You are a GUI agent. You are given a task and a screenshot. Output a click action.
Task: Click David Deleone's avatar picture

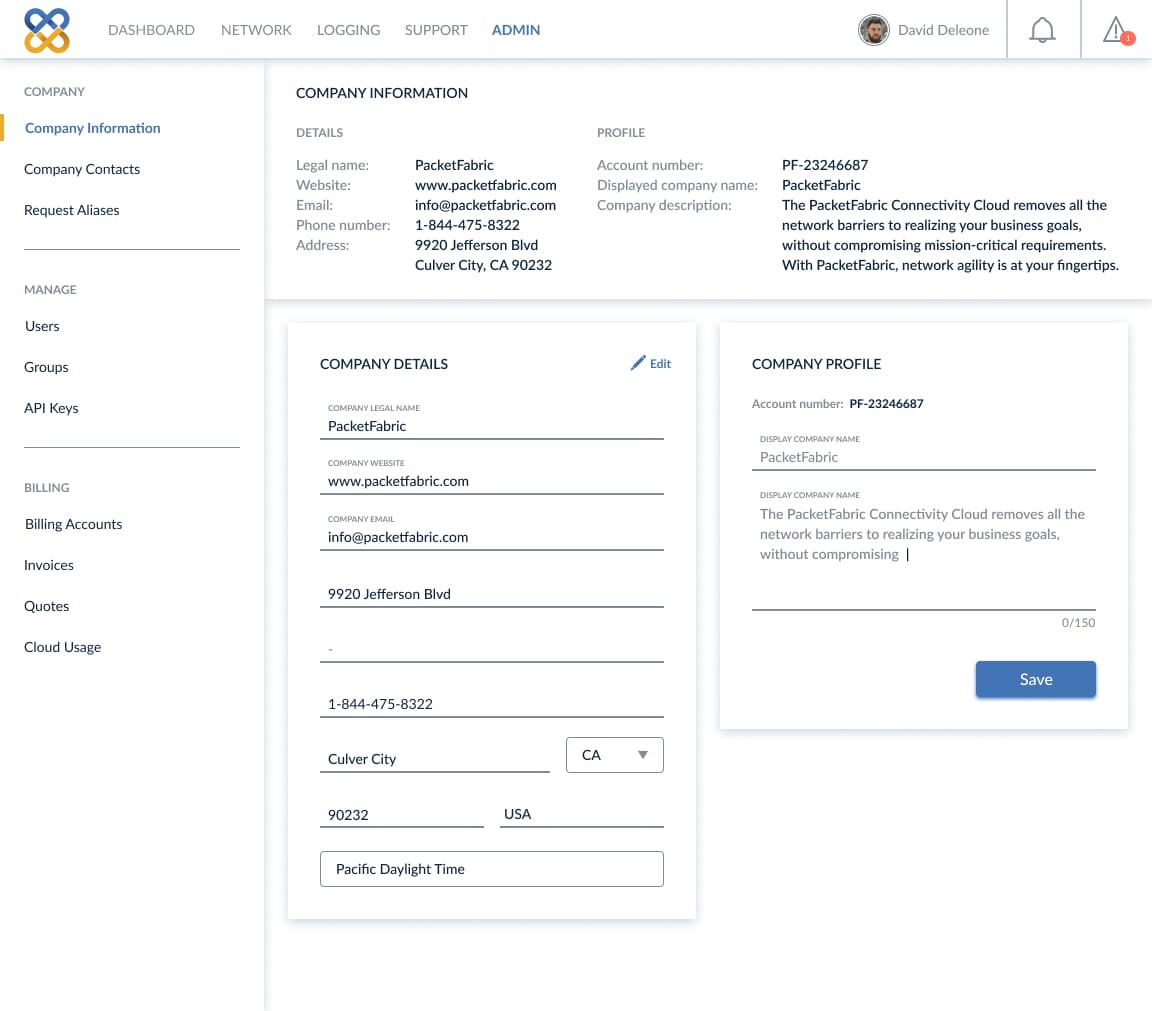(874, 30)
